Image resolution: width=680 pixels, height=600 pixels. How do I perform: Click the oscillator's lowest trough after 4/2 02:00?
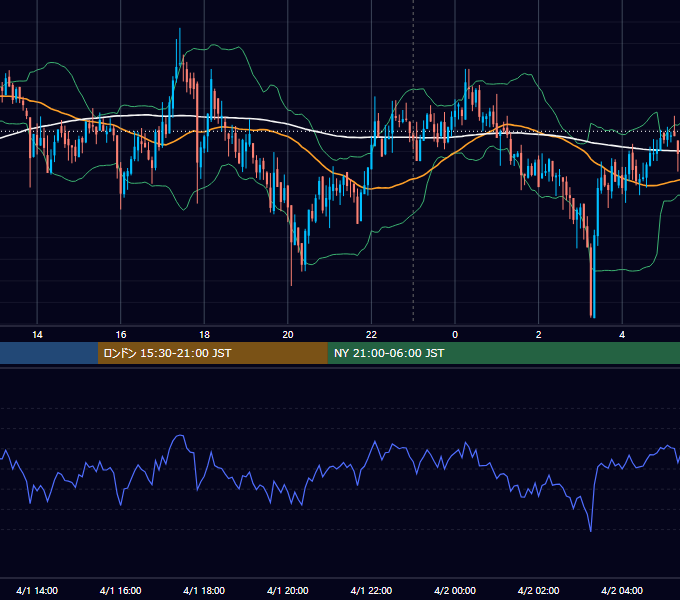click(x=591, y=530)
